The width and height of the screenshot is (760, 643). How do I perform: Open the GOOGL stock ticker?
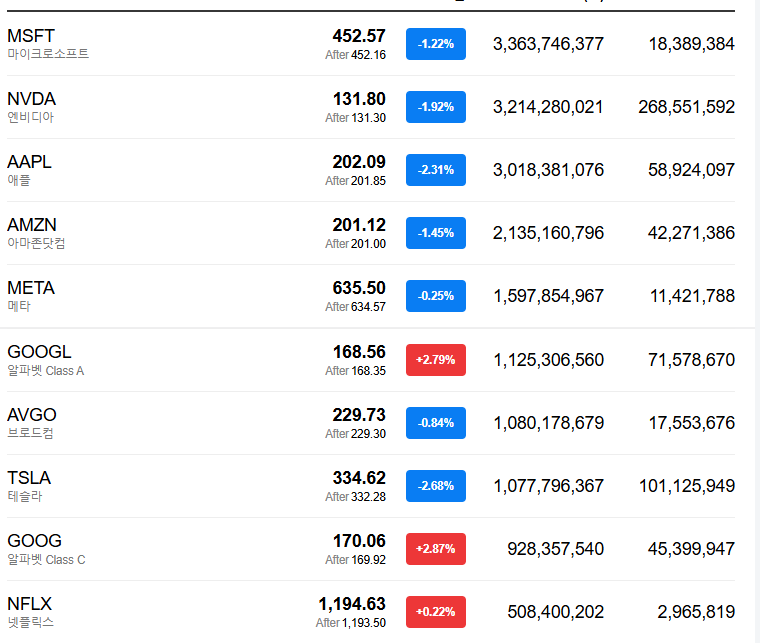39,352
